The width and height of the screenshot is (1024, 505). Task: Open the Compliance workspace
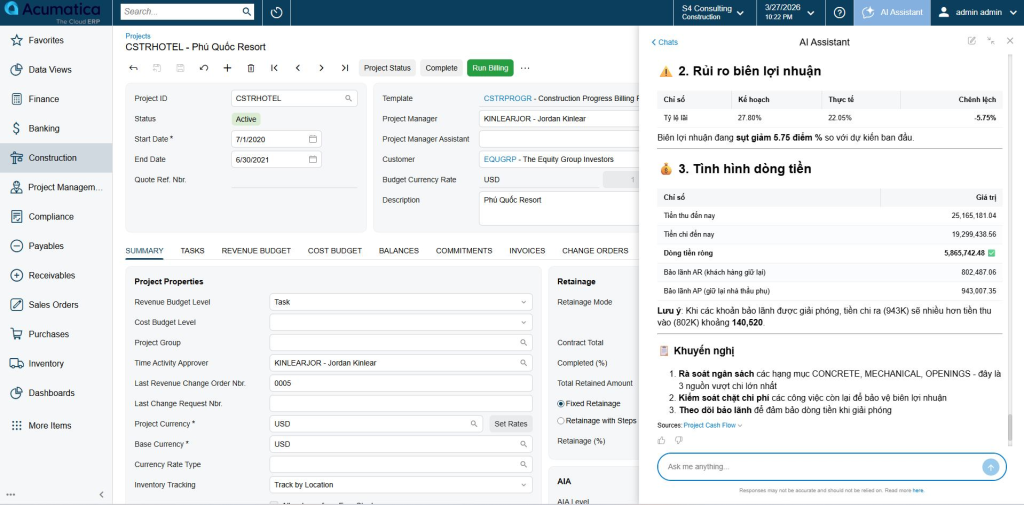click(x=56, y=217)
